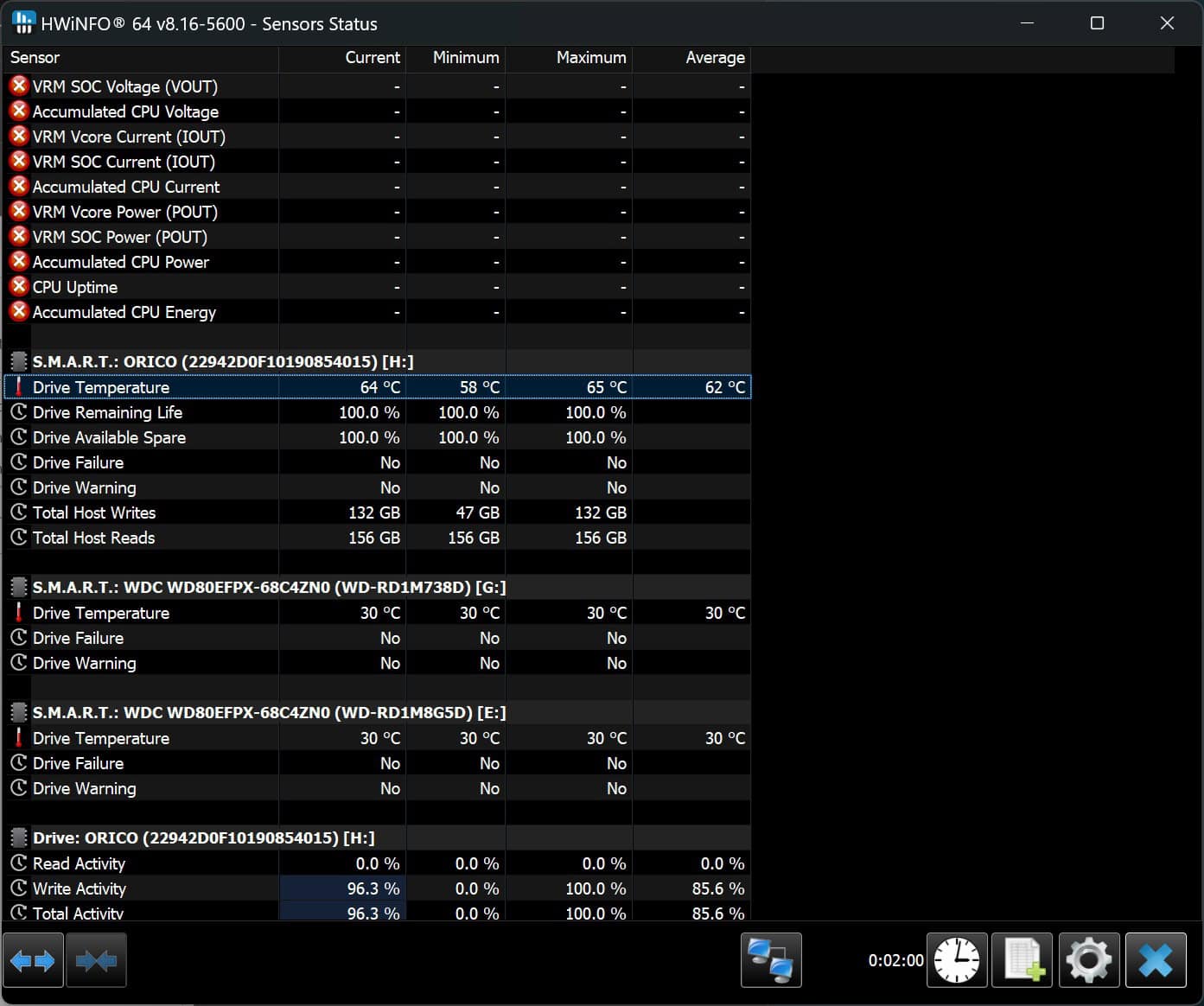Viewport: 1204px width, 1006px height.
Task: Click the HWiNFO logo in the title bar
Action: pos(22,22)
